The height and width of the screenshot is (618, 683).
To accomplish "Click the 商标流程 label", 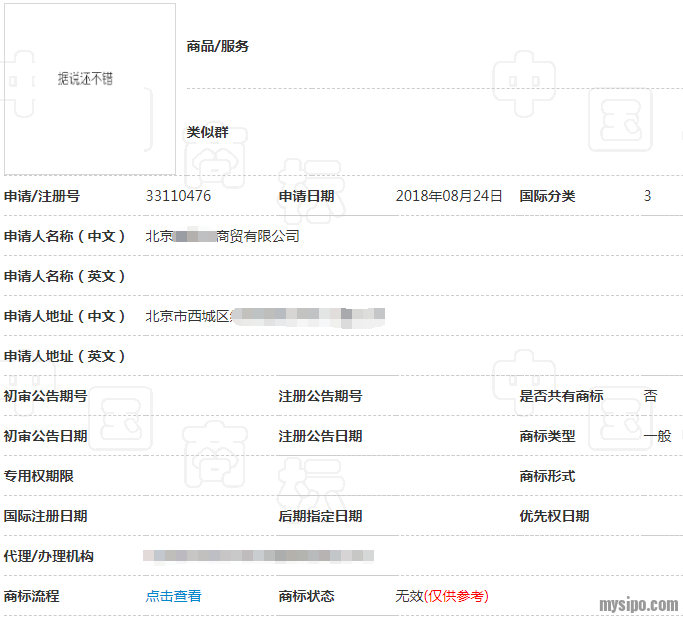I will (32, 596).
